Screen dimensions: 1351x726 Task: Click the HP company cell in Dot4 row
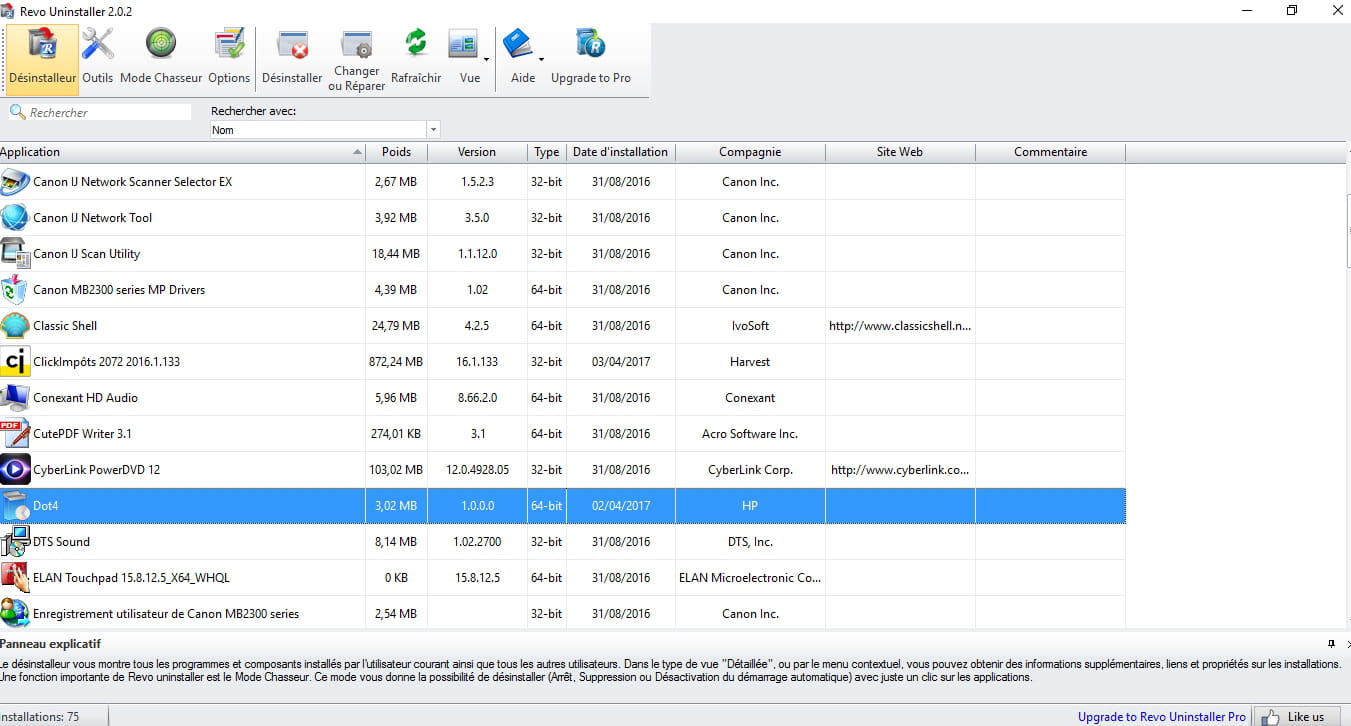tap(750, 506)
